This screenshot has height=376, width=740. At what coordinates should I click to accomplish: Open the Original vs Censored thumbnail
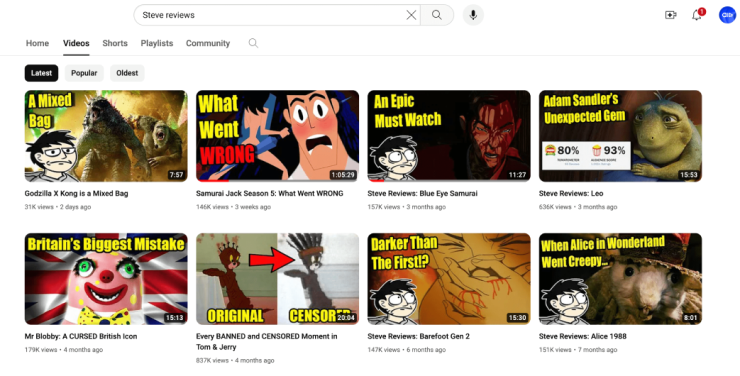click(278, 279)
